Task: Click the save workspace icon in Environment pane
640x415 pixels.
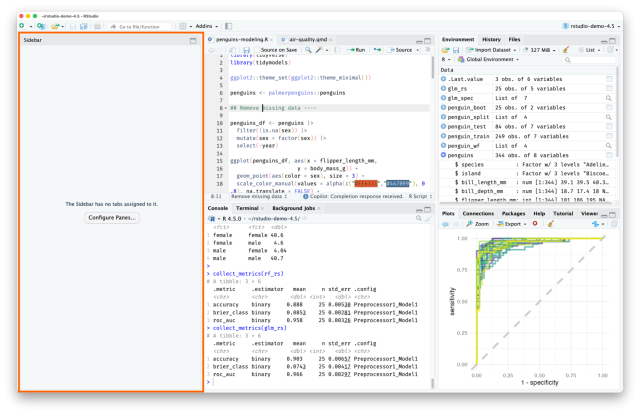Action: click(456, 50)
